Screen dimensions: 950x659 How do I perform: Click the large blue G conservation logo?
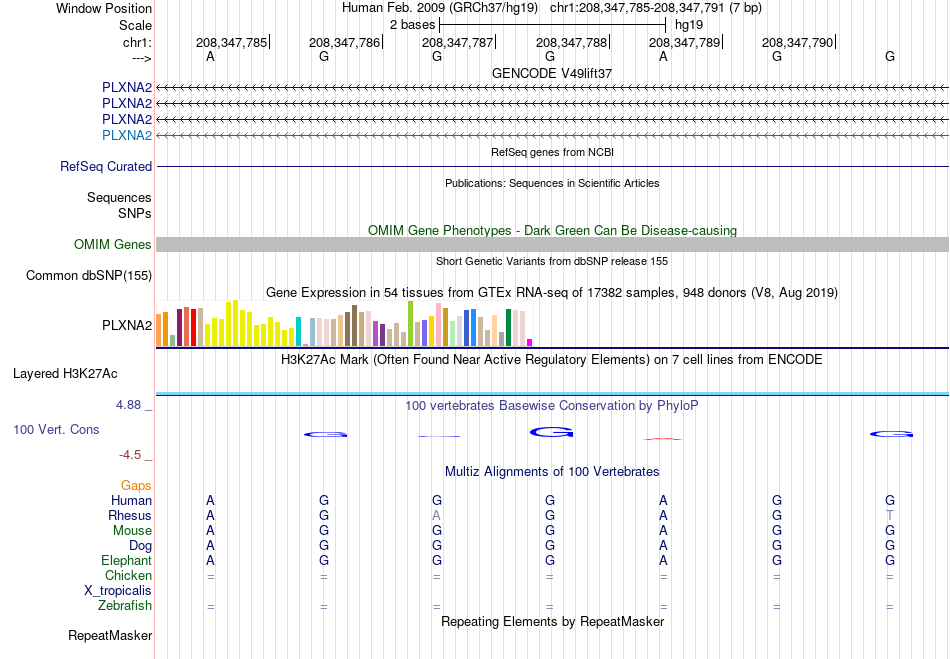tap(551, 432)
